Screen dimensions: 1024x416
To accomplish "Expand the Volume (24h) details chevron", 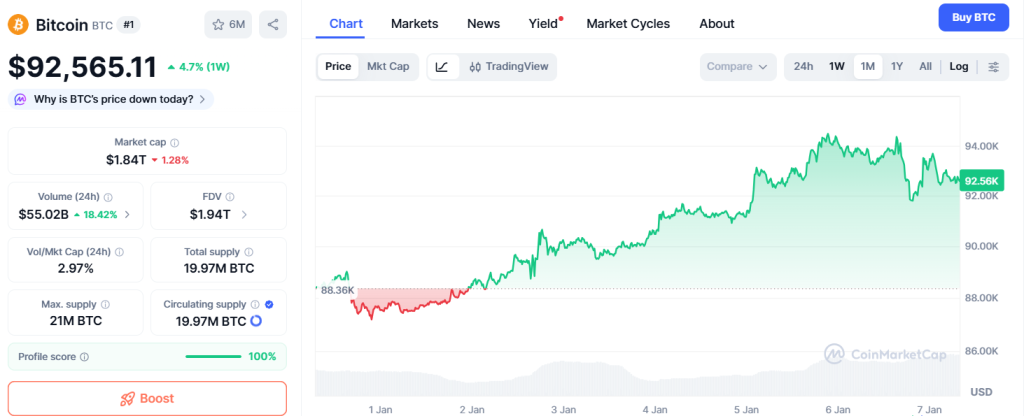I will tap(126, 214).
